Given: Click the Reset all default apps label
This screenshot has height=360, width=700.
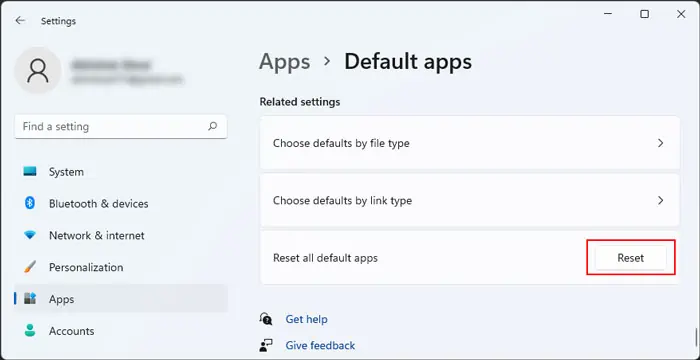Looking at the screenshot, I should pyautogui.click(x=325, y=258).
